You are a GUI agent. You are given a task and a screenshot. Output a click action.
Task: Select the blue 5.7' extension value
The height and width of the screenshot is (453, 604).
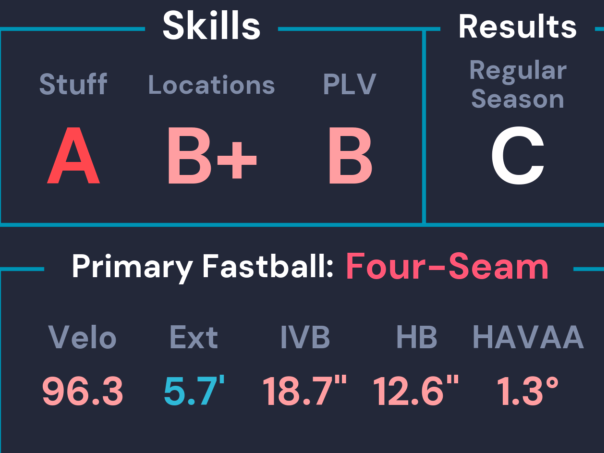click(194, 391)
